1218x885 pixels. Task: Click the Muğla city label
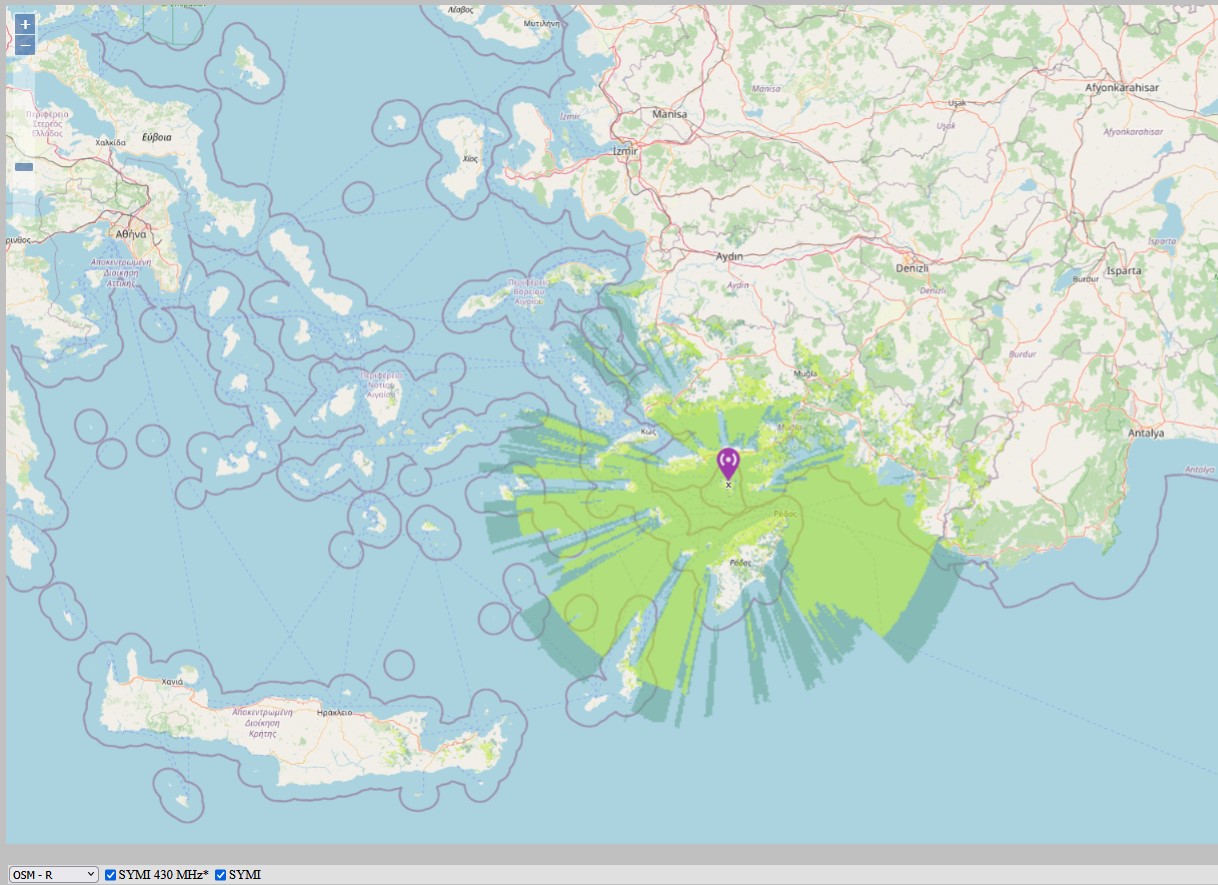point(805,374)
